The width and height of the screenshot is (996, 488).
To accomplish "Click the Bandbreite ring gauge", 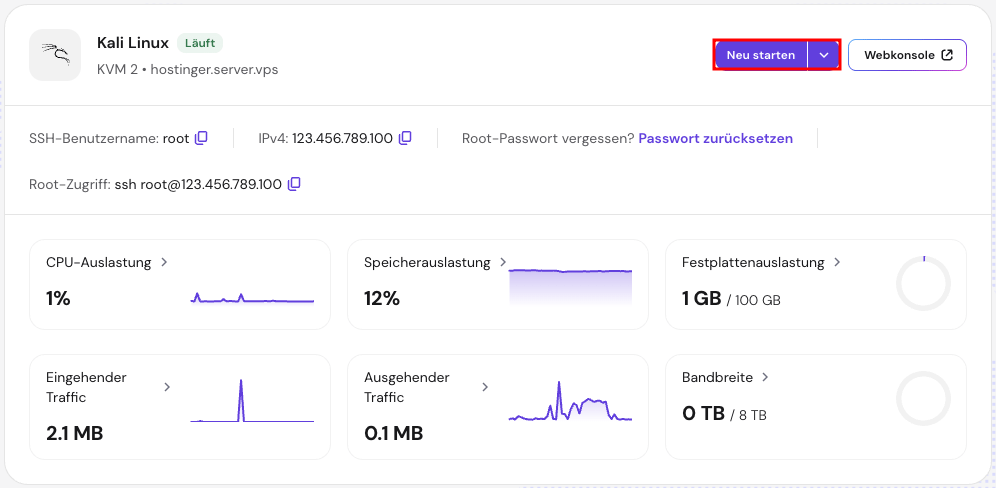I will click(923, 398).
